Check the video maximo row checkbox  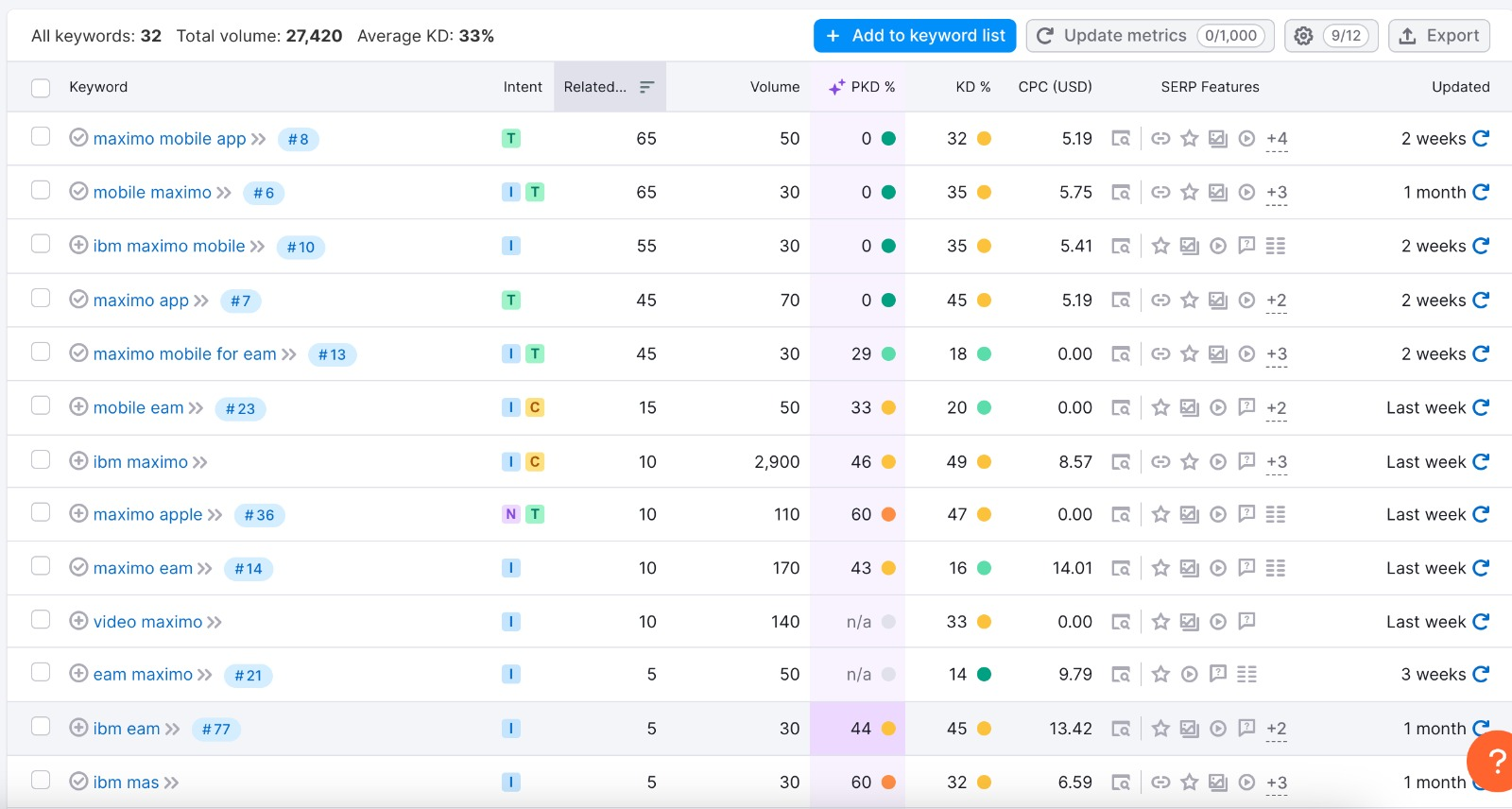pyautogui.click(x=41, y=619)
